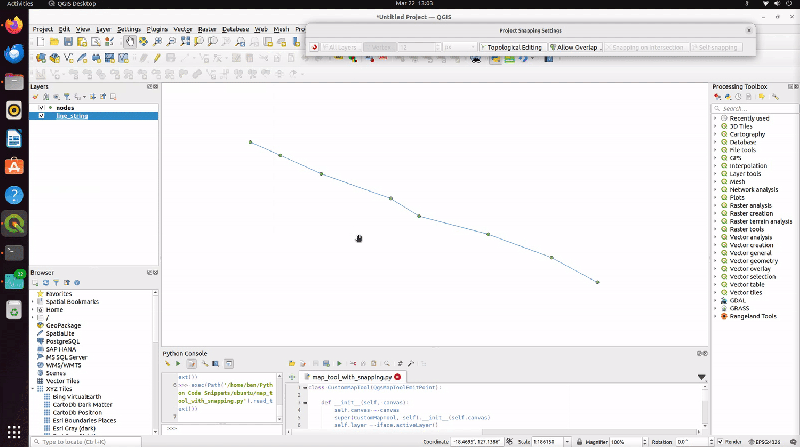Save the project with floppy disk icon
800x447 pixels.
[68, 42]
